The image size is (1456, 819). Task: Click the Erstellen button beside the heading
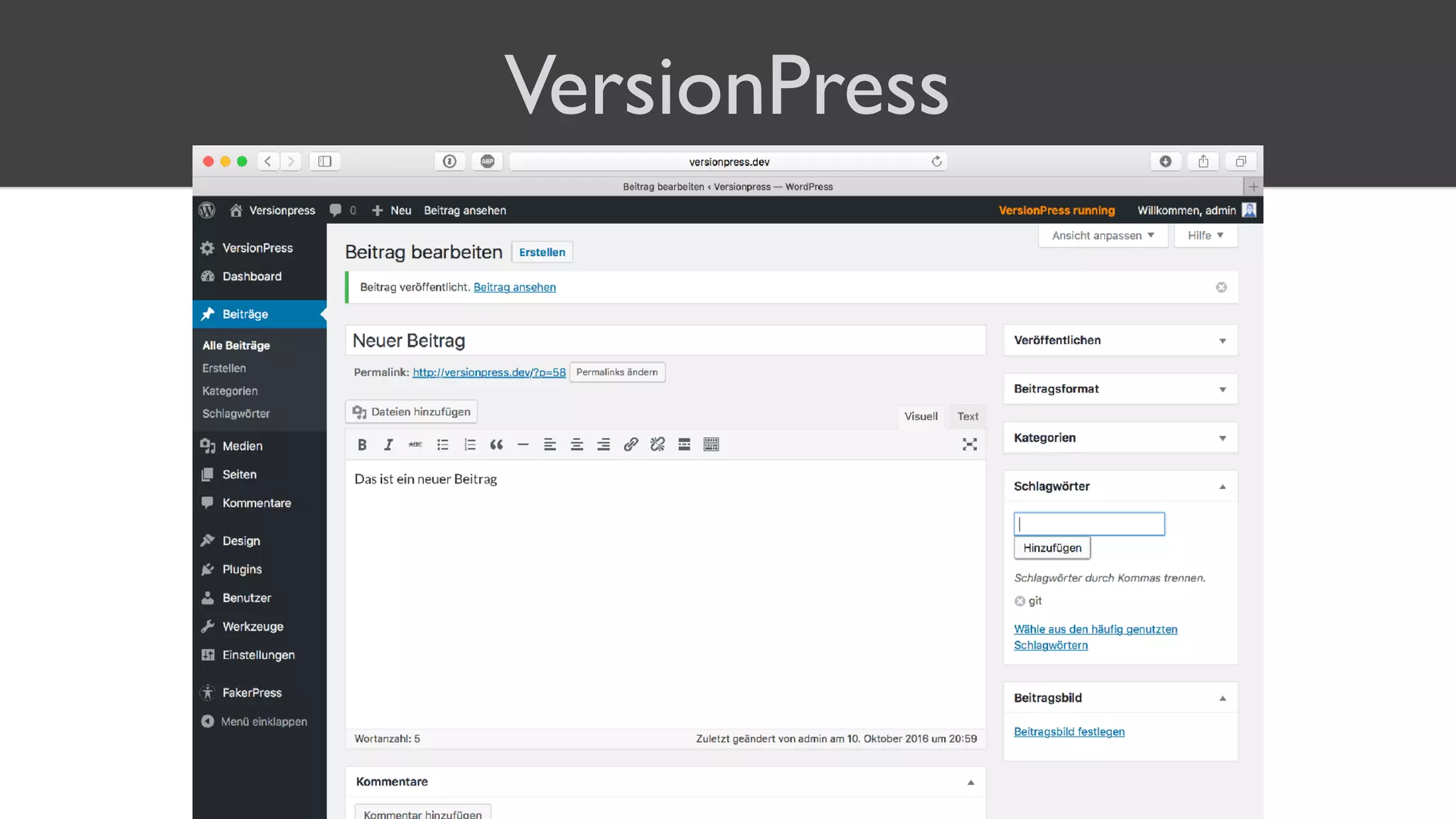pos(542,252)
